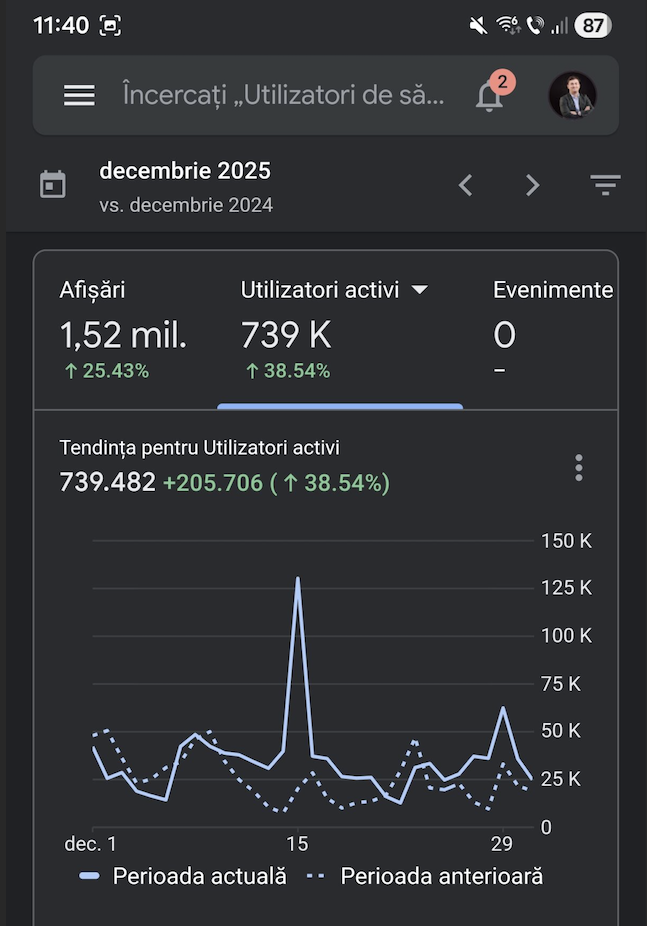Open the filter options icon
This screenshot has height=926, width=647.
(605, 185)
